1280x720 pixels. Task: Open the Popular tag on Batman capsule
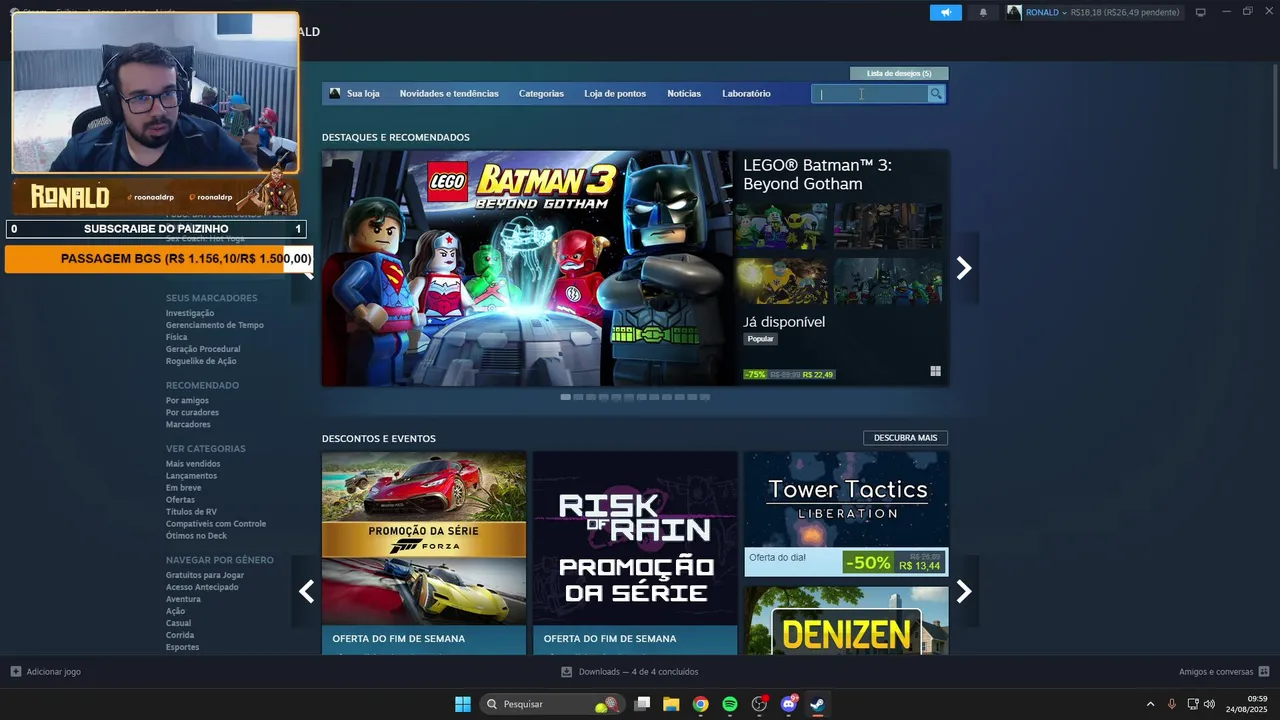[761, 339]
